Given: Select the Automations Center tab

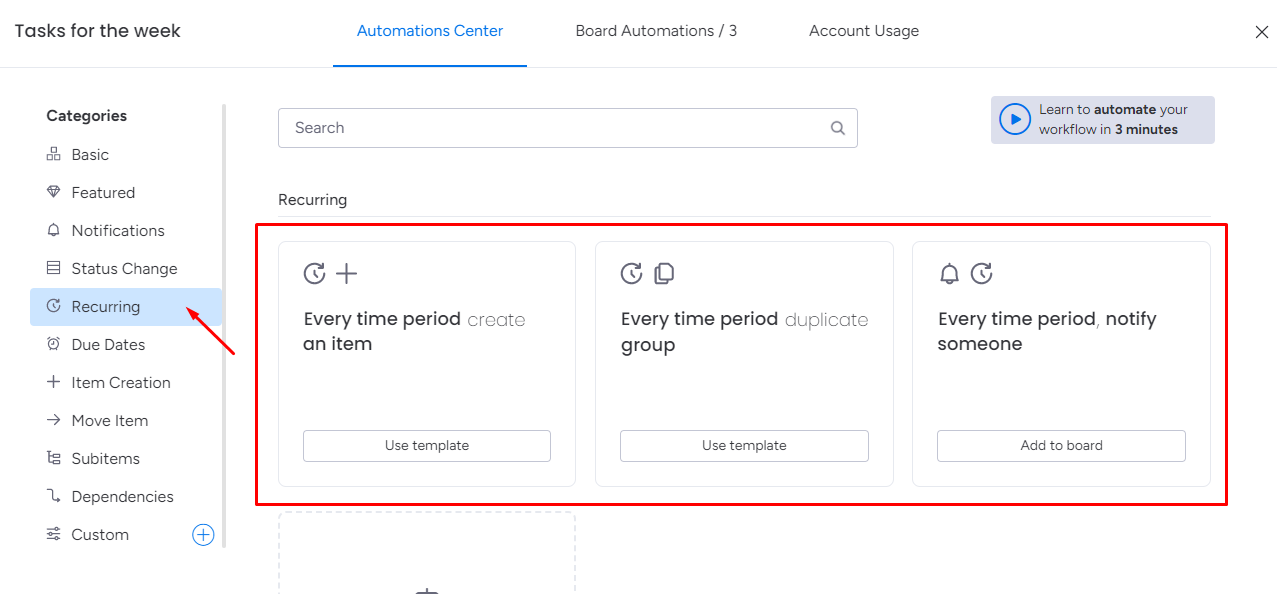Looking at the screenshot, I should [x=430, y=31].
